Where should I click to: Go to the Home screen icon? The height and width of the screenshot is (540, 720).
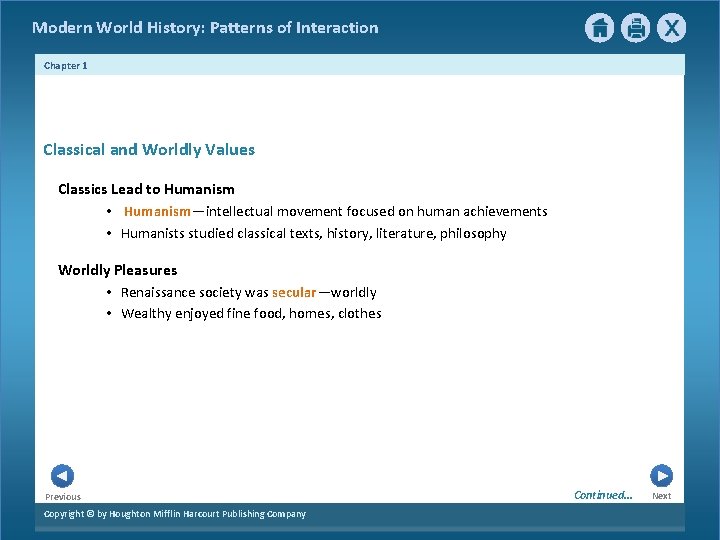(x=599, y=28)
